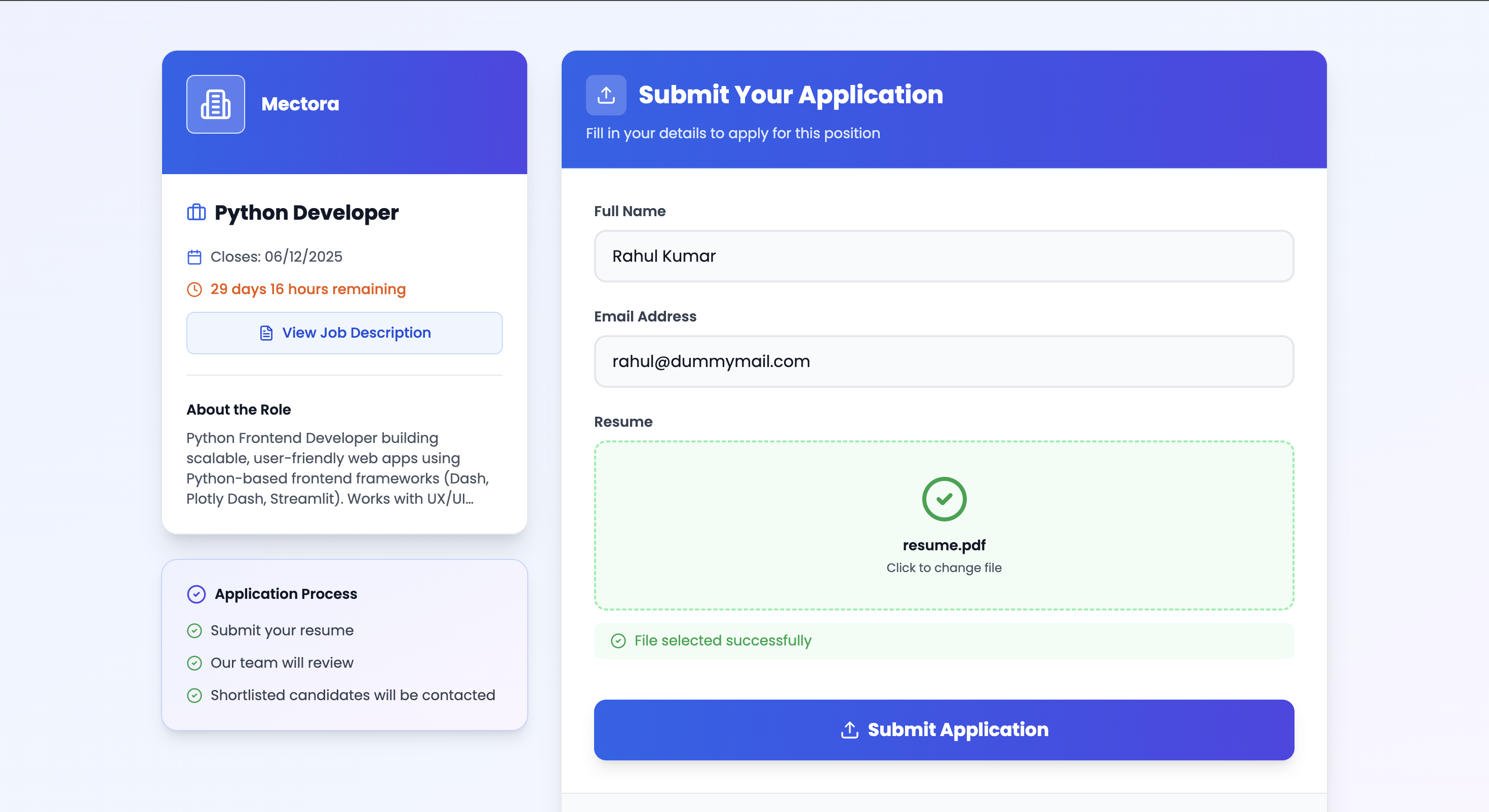Select the Full Name input field
1489x812 pixels.
pyautogui.click(x=944, y=256)
